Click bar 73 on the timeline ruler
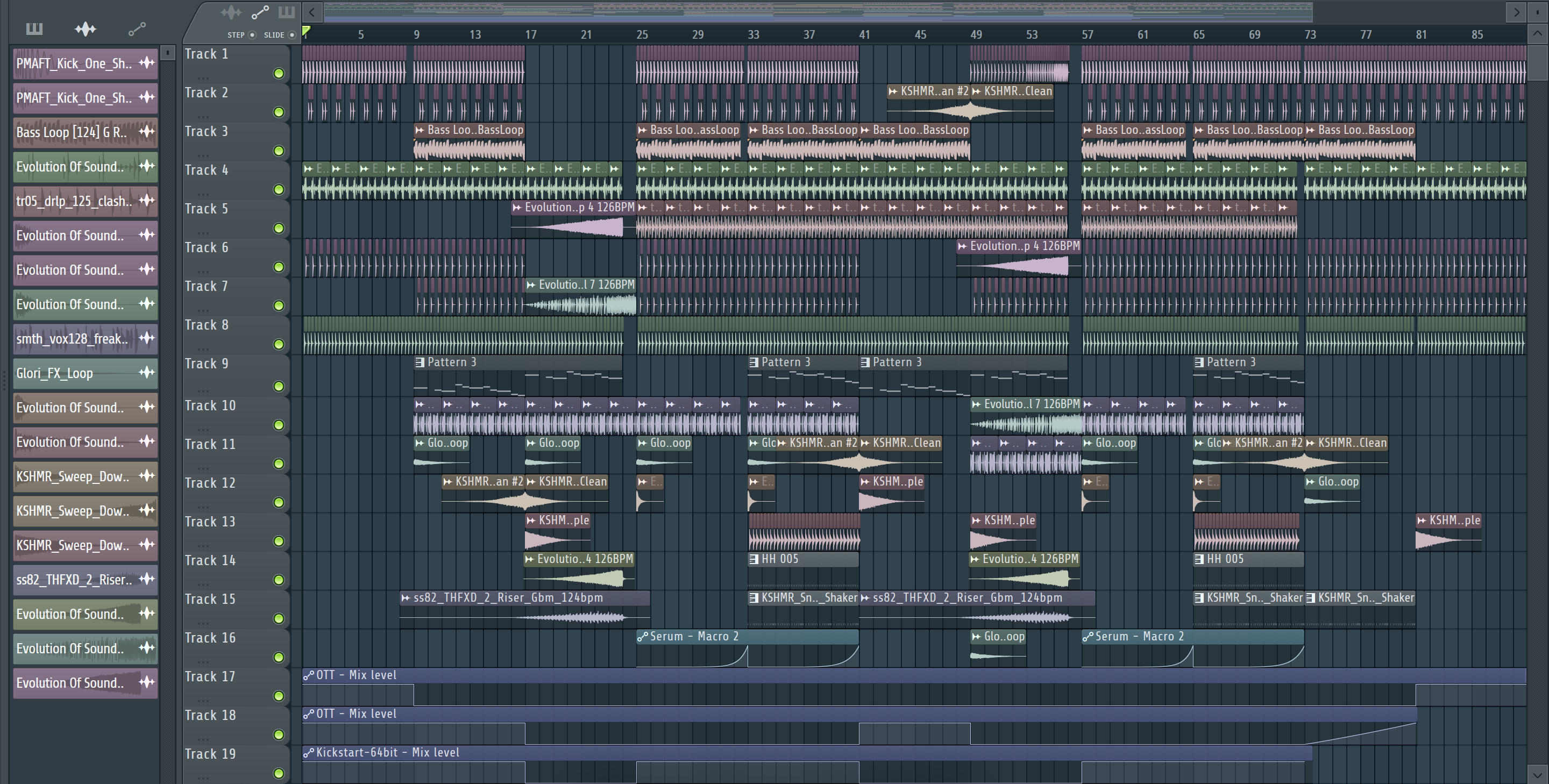 point(1310,35)
